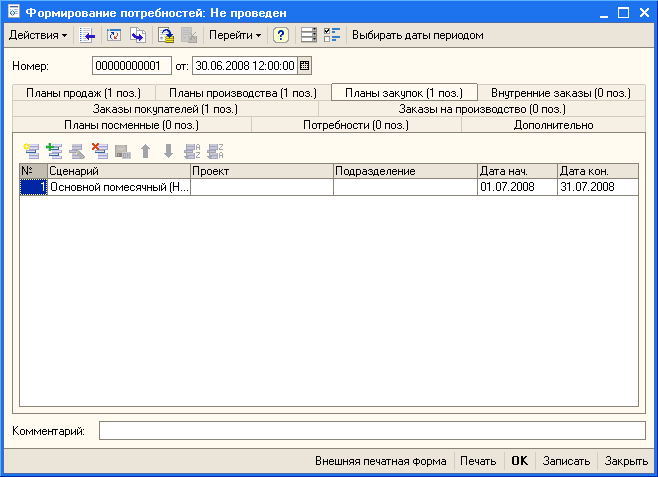Click the add new row icon
The height and width of the screenshot is (477, 658).
[x=32, y=151]
